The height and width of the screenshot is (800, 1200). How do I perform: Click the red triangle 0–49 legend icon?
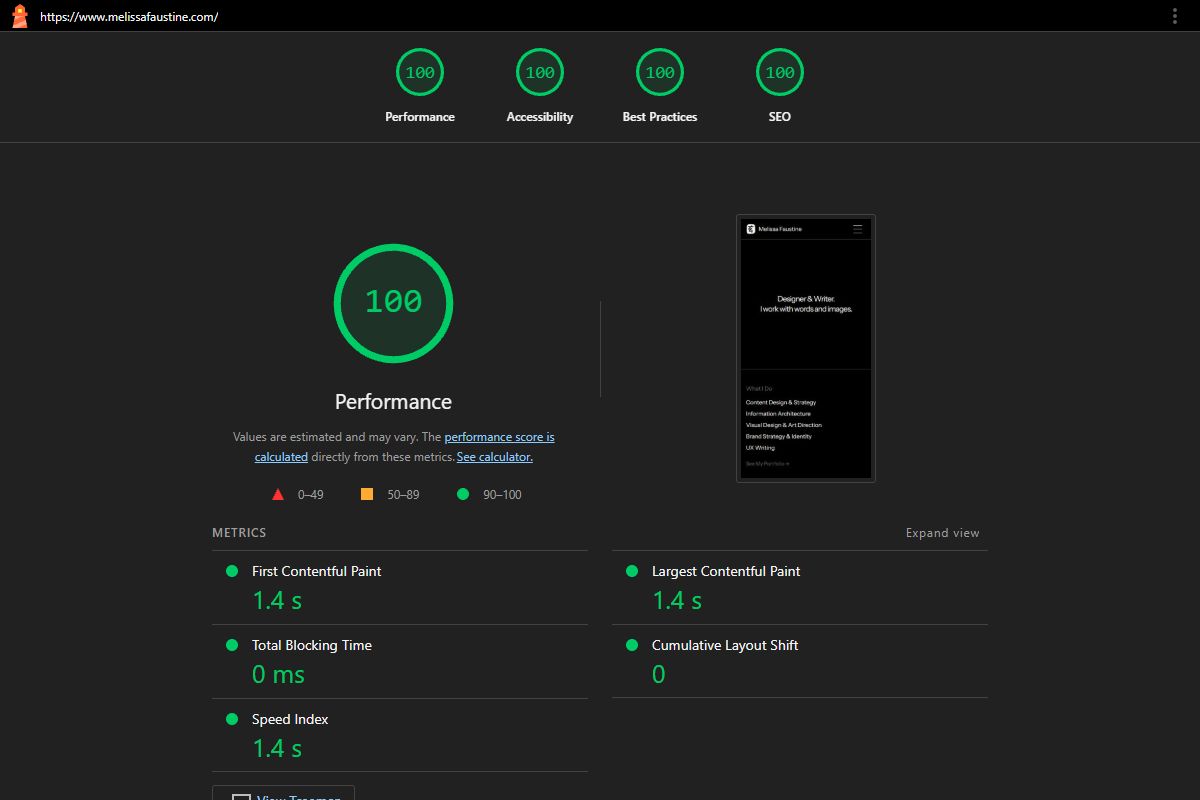pos(278,494)
